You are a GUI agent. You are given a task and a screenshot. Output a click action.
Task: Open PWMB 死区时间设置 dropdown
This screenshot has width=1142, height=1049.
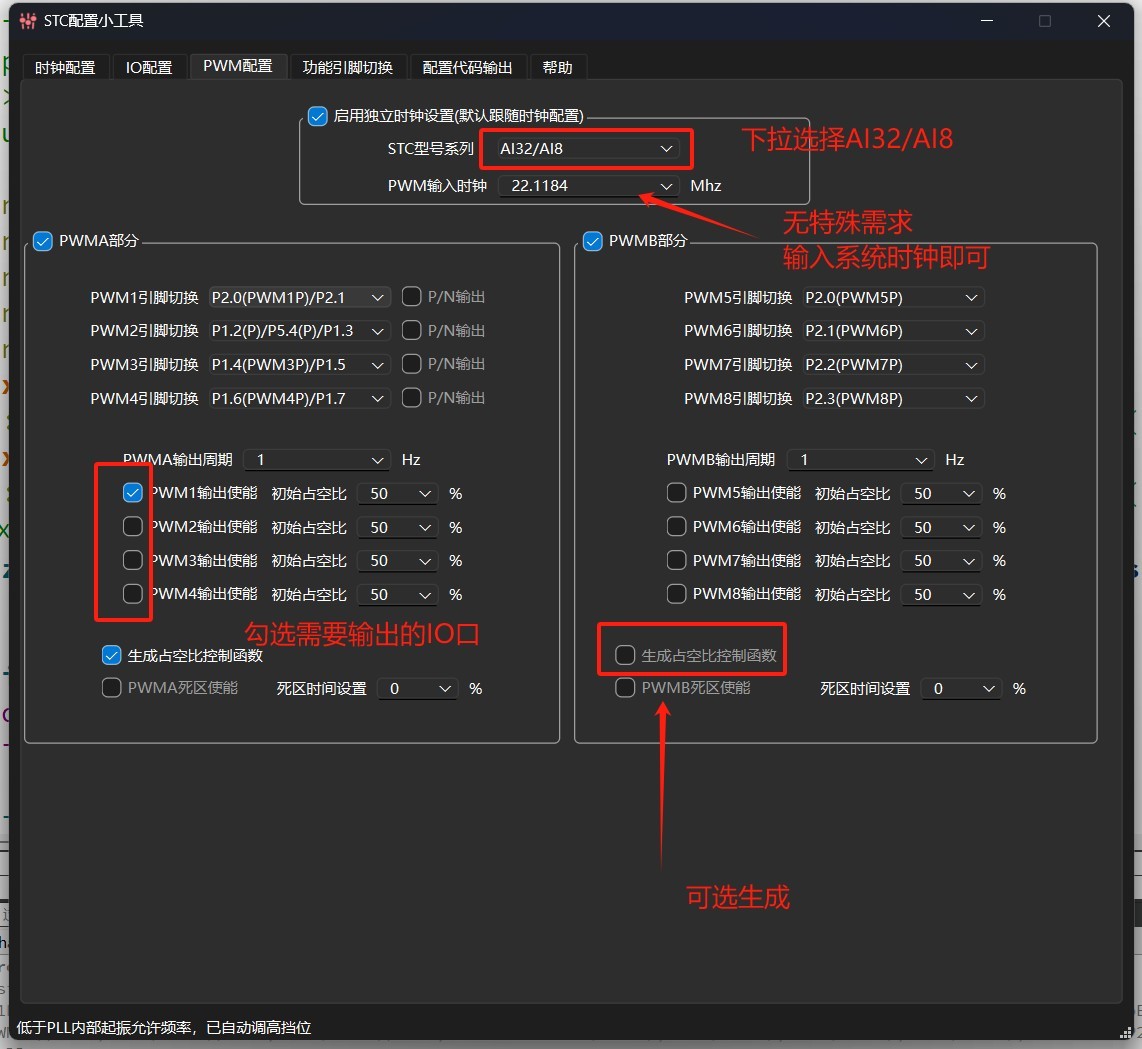(x=960, y=689)
